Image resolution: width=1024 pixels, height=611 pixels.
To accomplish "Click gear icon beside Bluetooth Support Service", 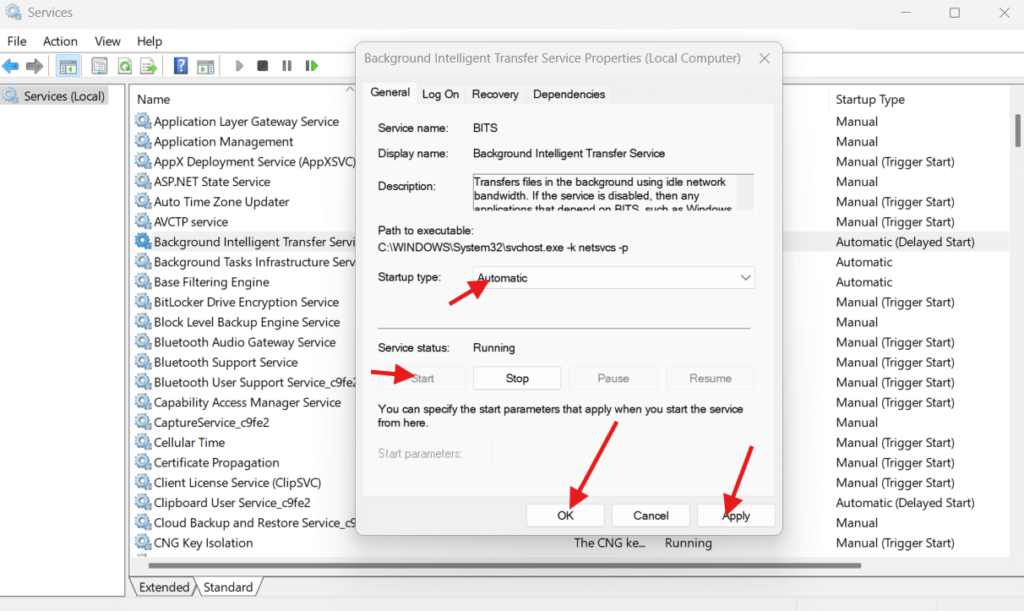I will coord(143,362).
